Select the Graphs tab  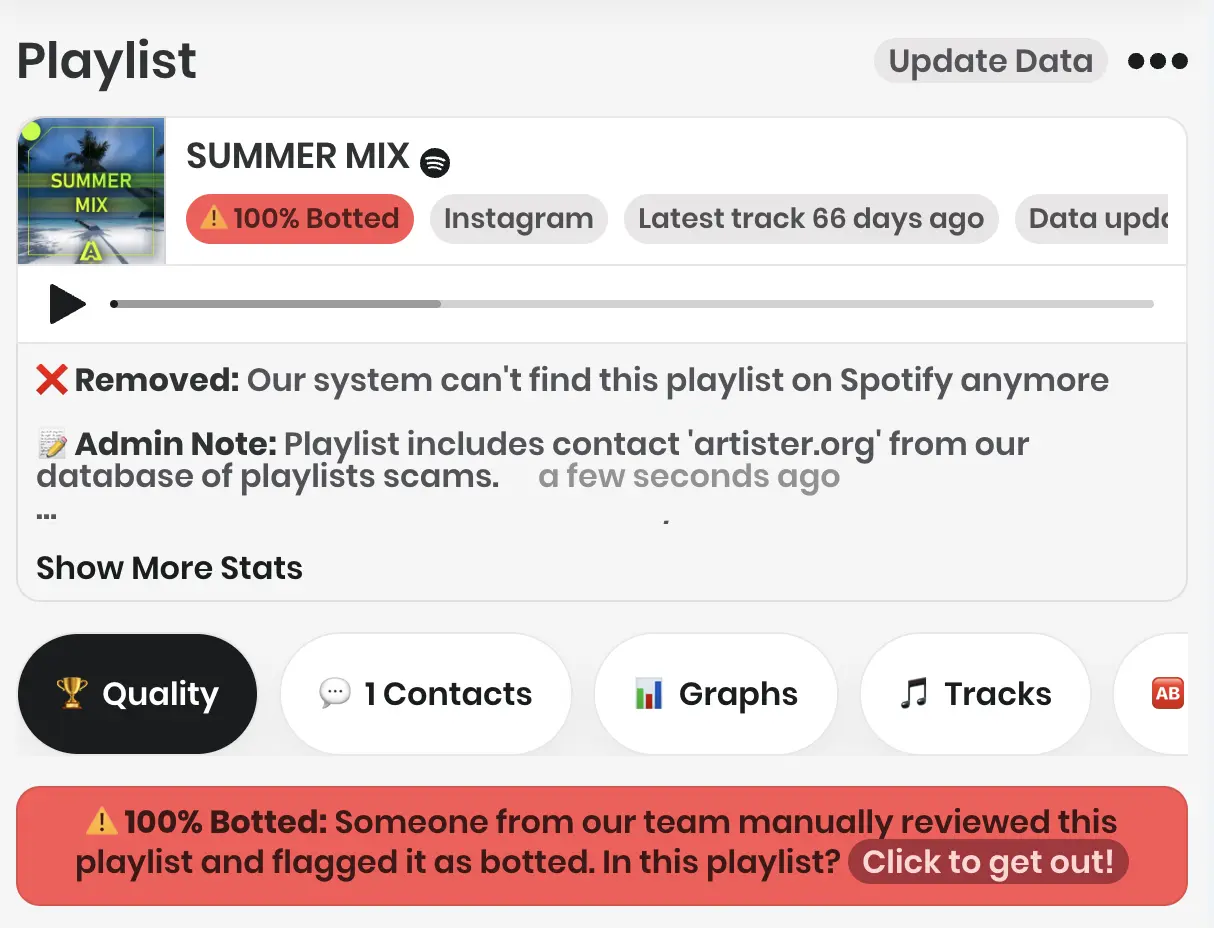715,693
